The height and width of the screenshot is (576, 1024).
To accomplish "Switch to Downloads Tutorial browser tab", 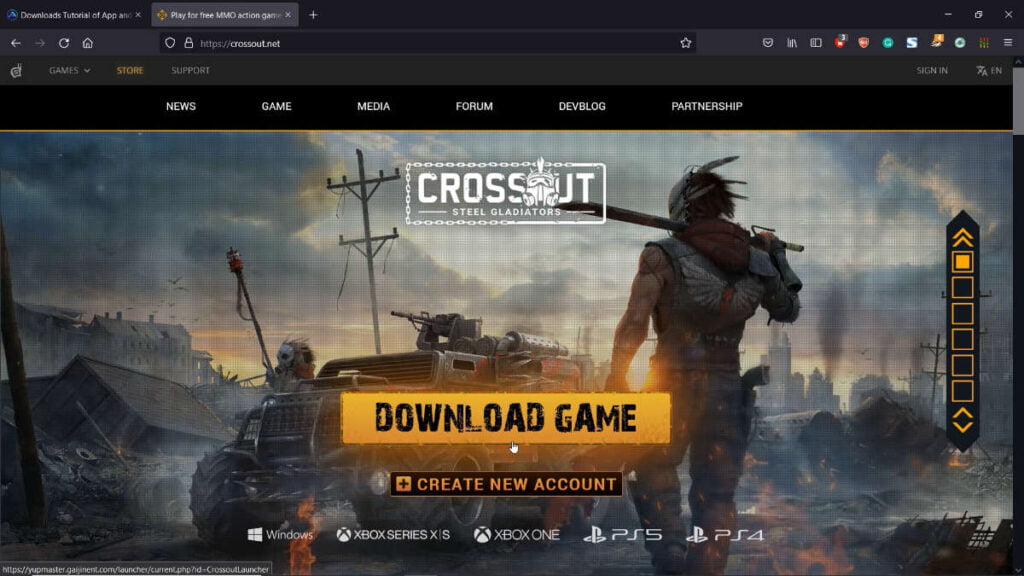I will [x=75, y=15].
